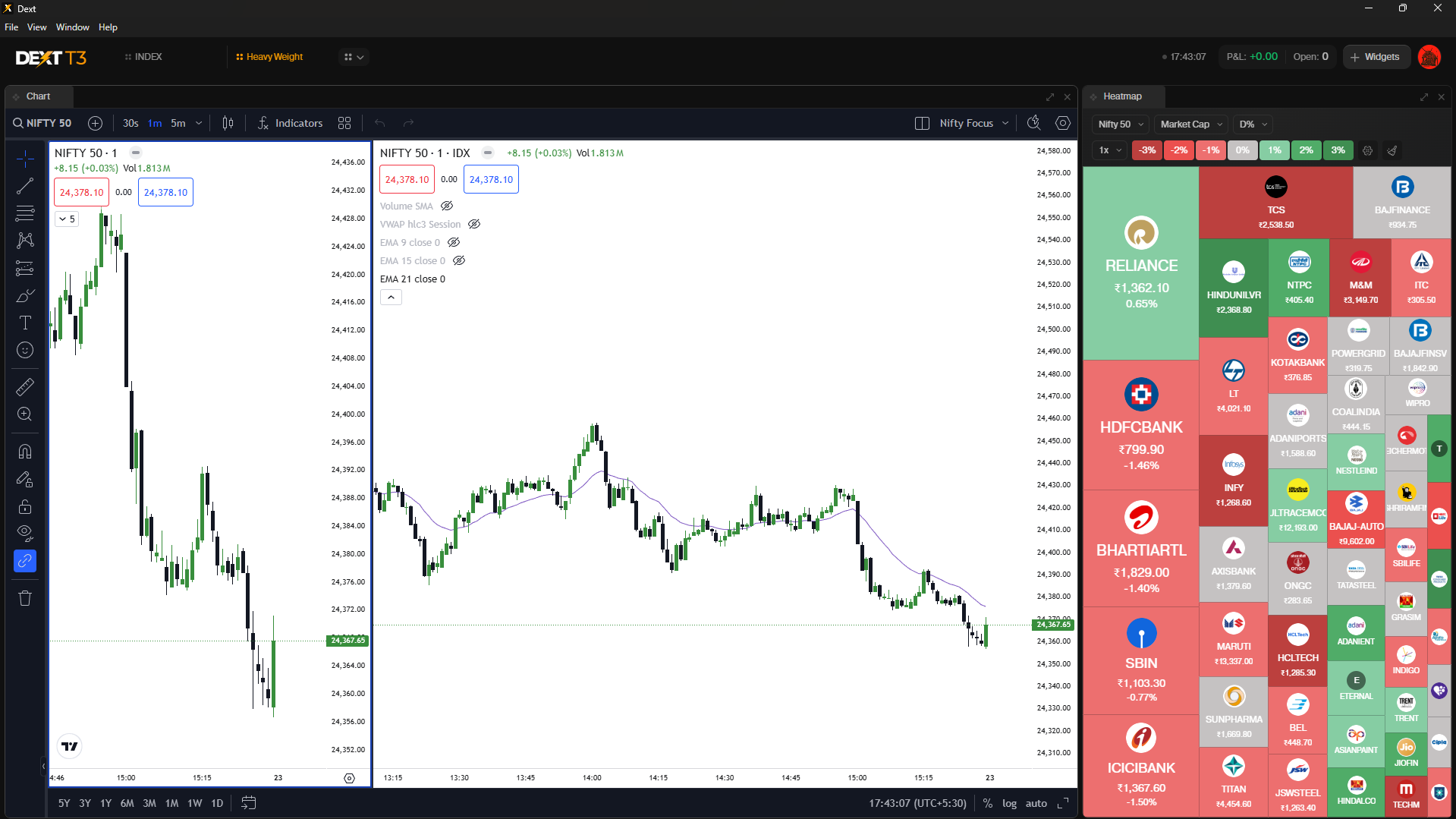This screenshot has height=819, width=1456.
Task: Expand the left chart's 5 indicators legend
Action: point(67,219)
